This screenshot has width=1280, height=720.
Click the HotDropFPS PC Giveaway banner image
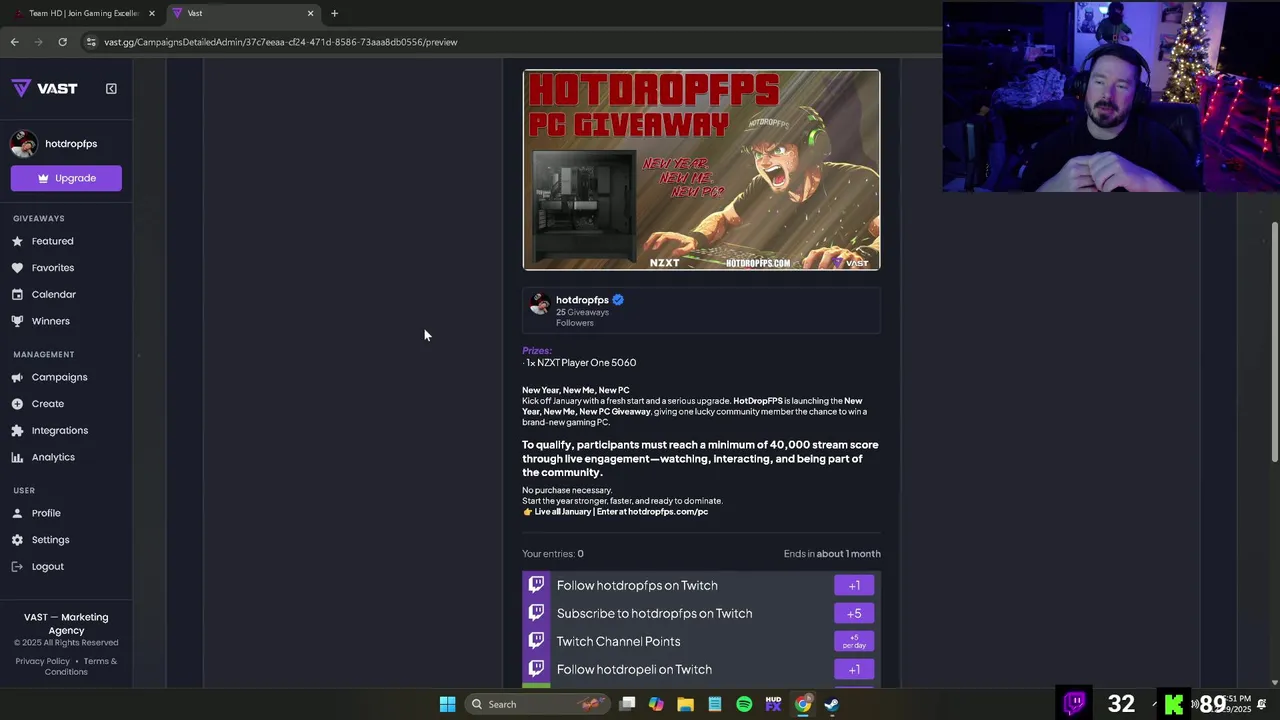(701, 170)
